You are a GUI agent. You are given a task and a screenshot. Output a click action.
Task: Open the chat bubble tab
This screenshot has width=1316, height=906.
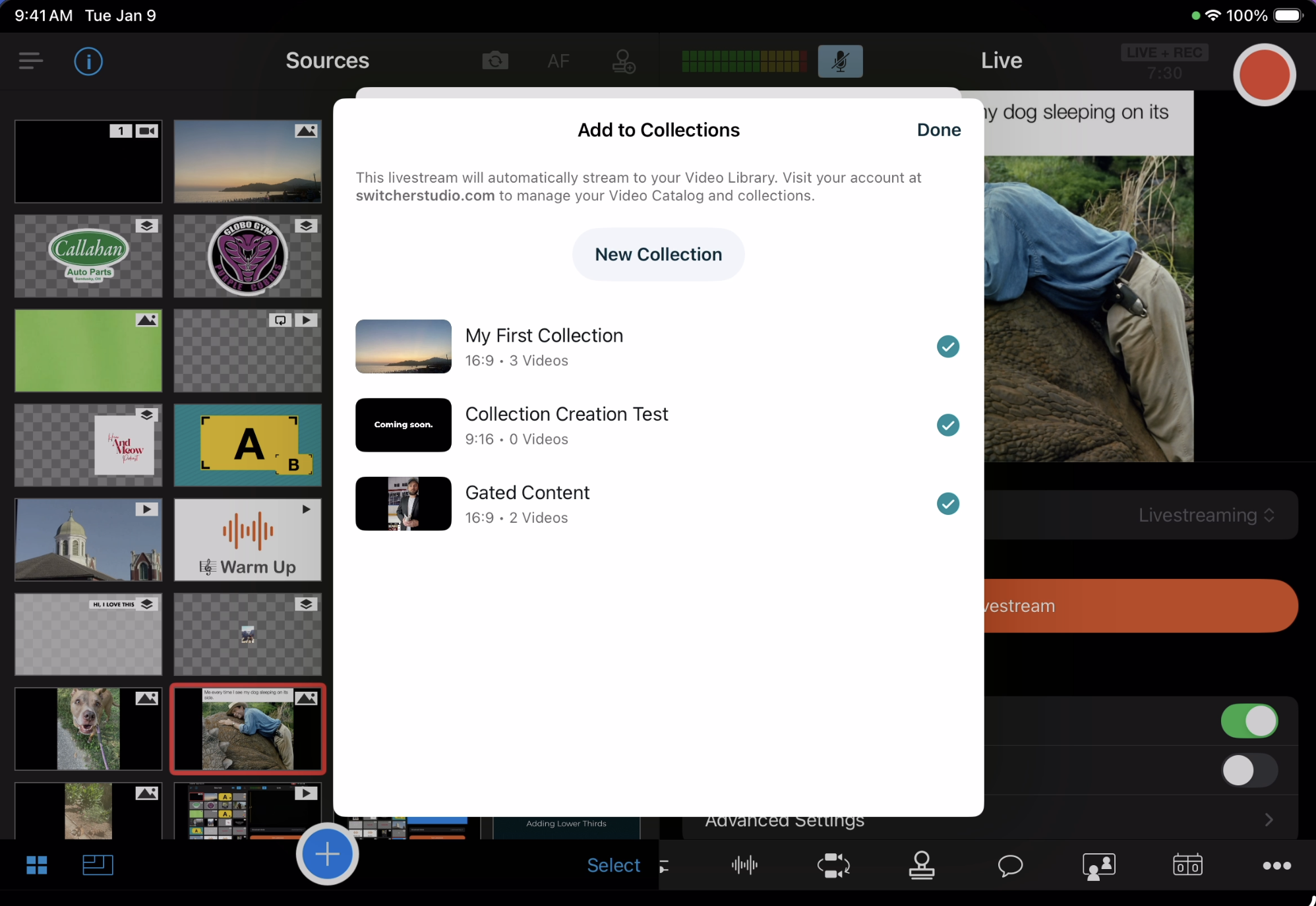click(x=1010, y=865)
